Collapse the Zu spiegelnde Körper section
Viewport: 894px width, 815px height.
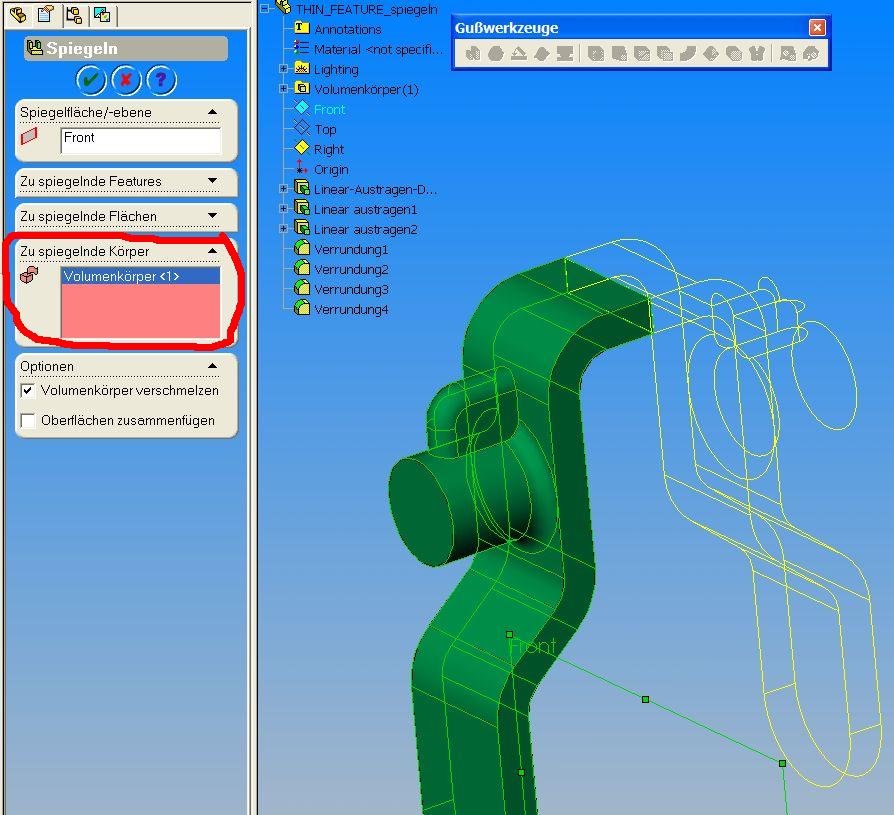tap(213, 251)
